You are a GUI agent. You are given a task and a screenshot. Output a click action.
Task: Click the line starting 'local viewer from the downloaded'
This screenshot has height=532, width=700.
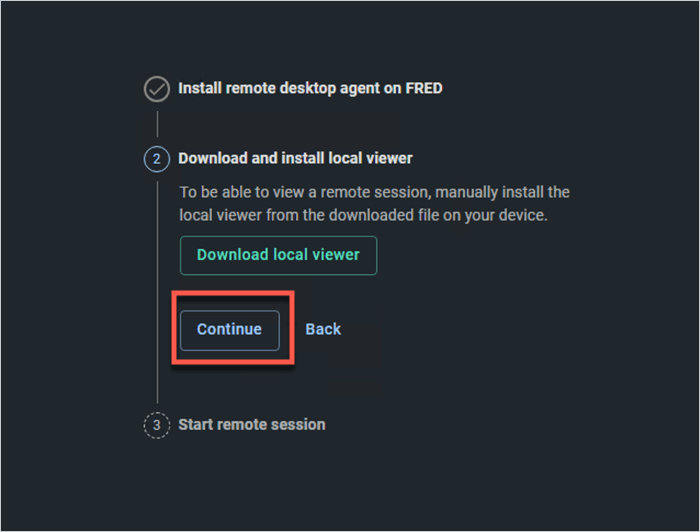pyautogui.click(x=364, y=215)
